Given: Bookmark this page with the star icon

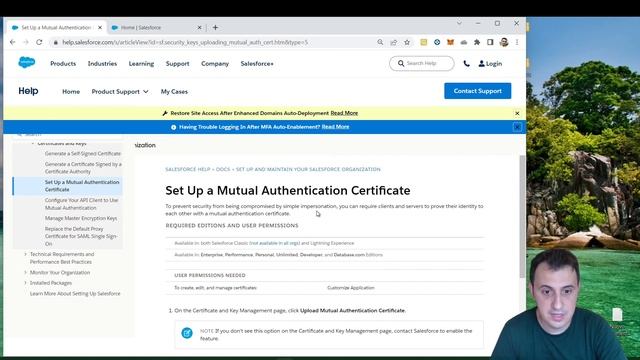Looking at the screenshot, I should click(x=407, y=42).
